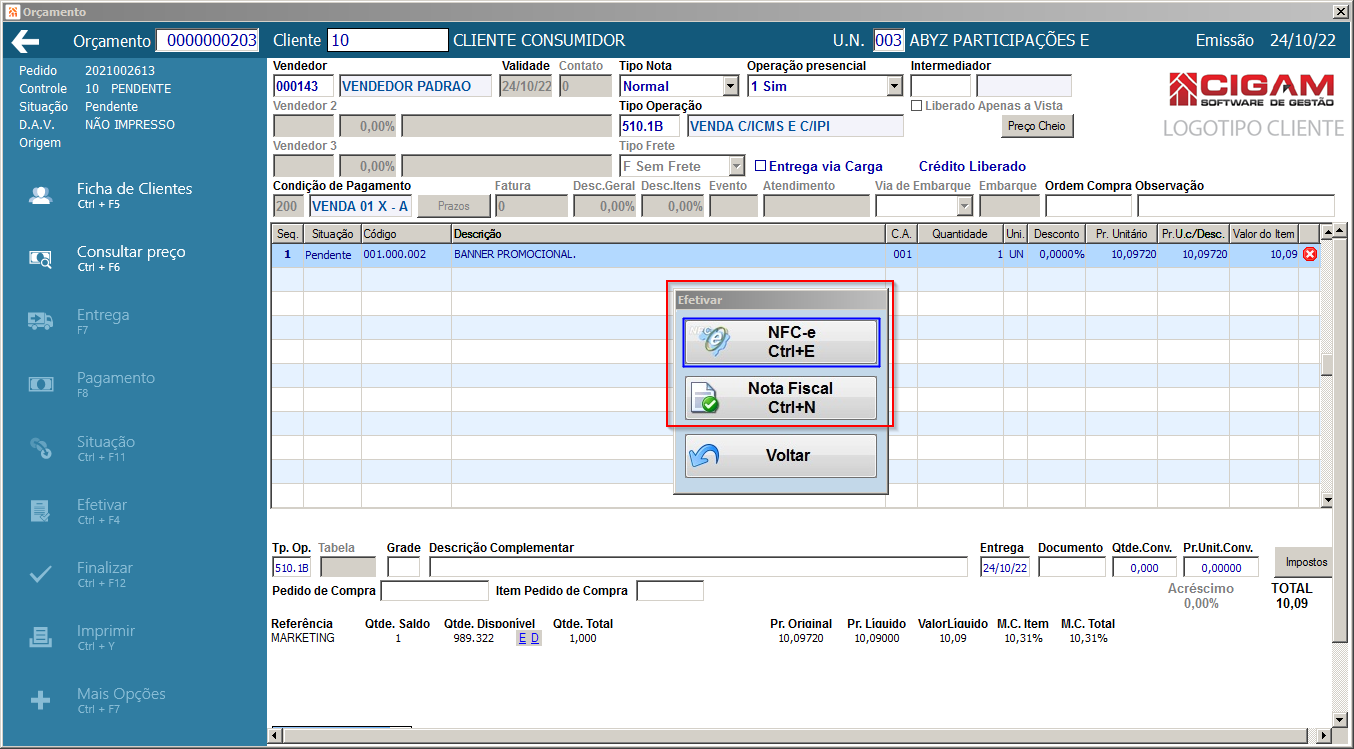Open the Tipo Nota dropdown
This screenshot has height=749, width=1354.
click(x=730, y=86)
